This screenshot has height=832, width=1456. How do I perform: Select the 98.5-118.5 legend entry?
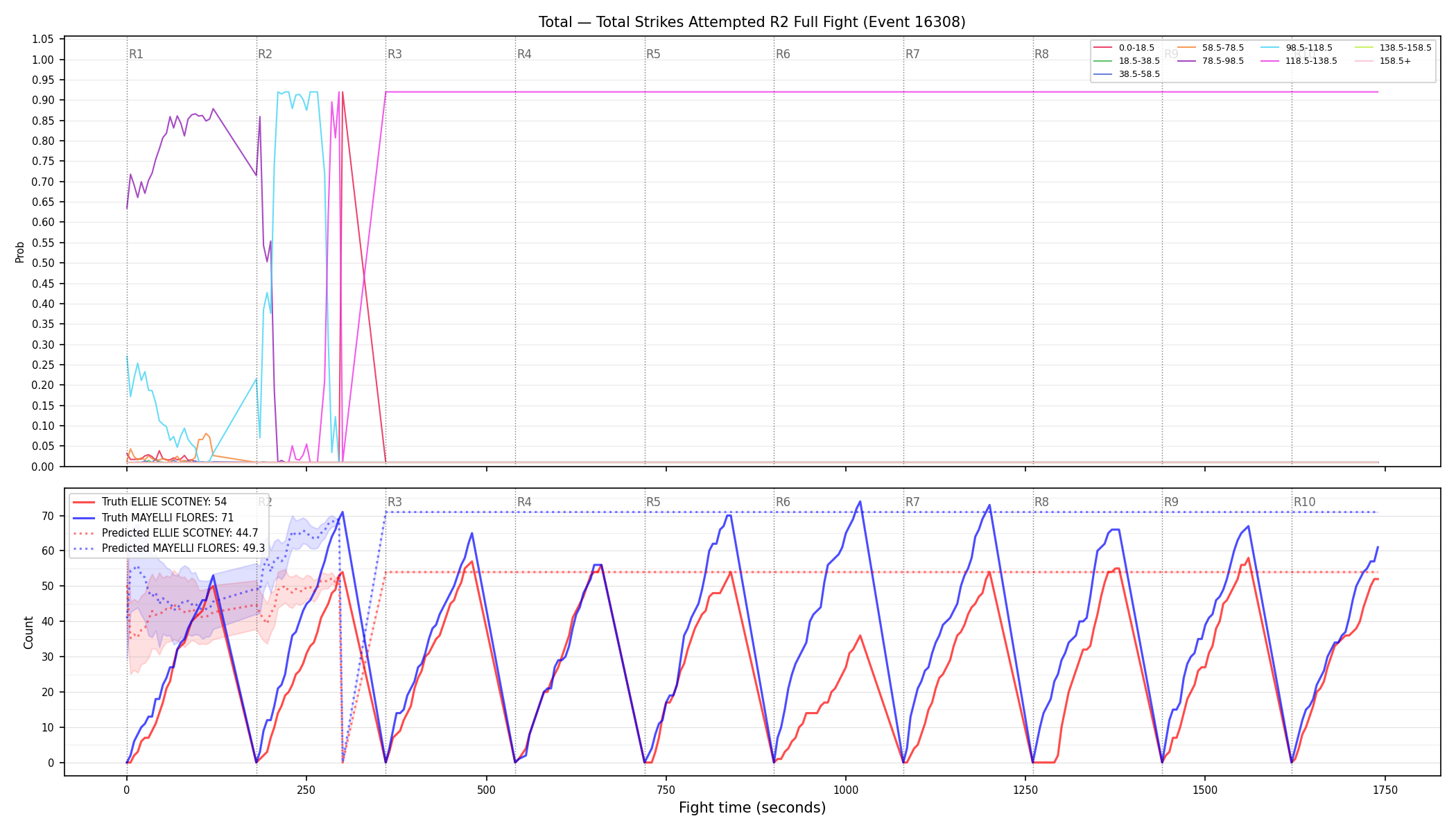coord(1297,48)
